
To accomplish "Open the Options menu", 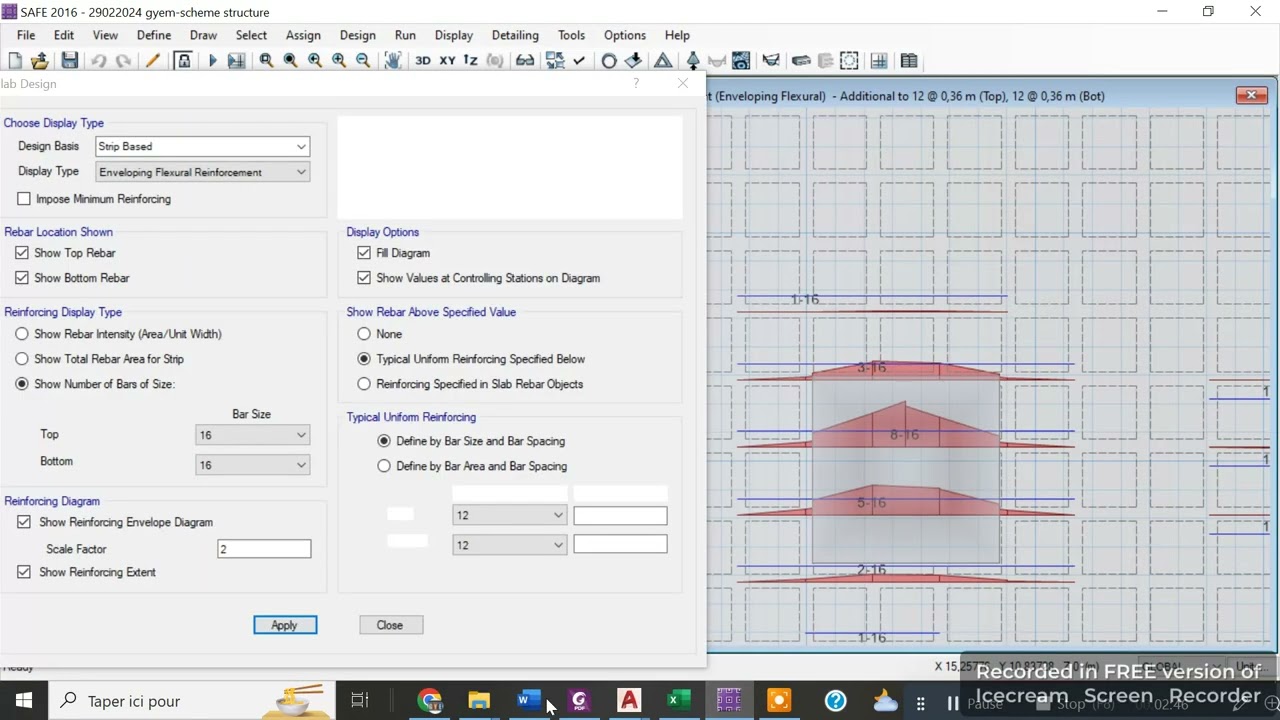I will pos(625,35).
